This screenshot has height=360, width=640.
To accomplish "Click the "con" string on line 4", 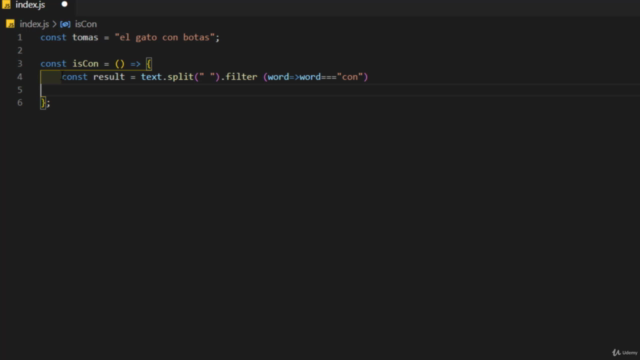I will [x=350, y=77].
